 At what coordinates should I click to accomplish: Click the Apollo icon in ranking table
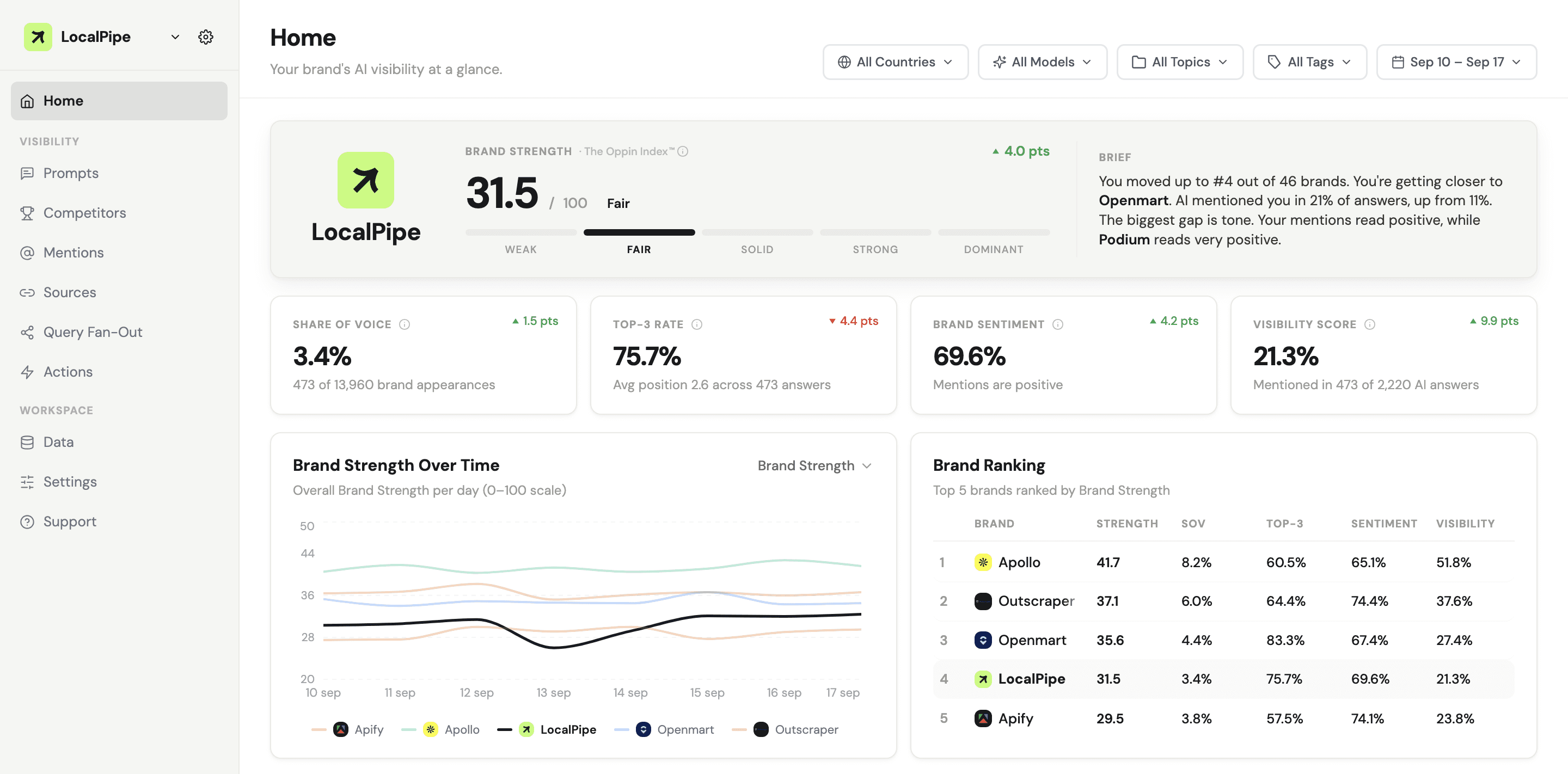point(983,562)
